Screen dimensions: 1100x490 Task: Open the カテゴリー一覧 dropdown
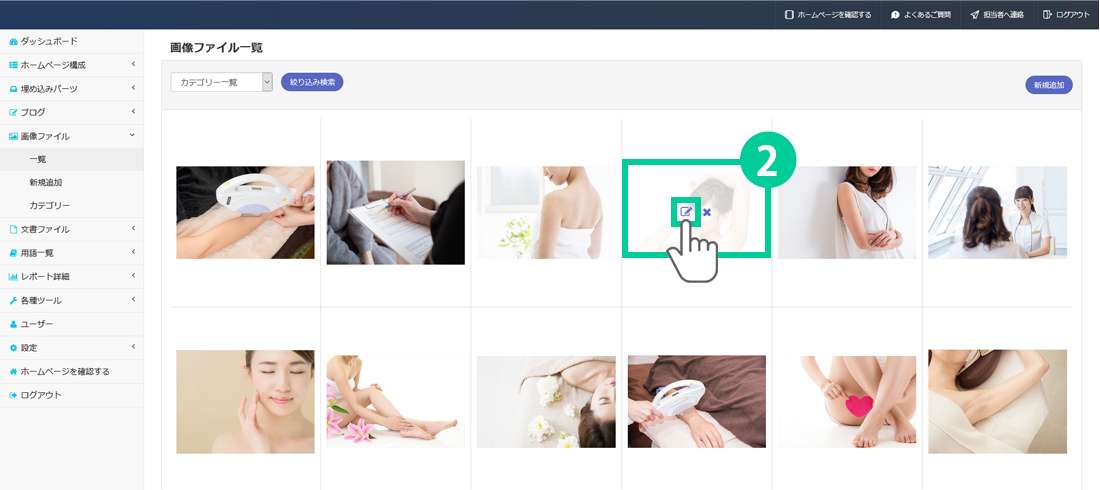tap(221, 82)
